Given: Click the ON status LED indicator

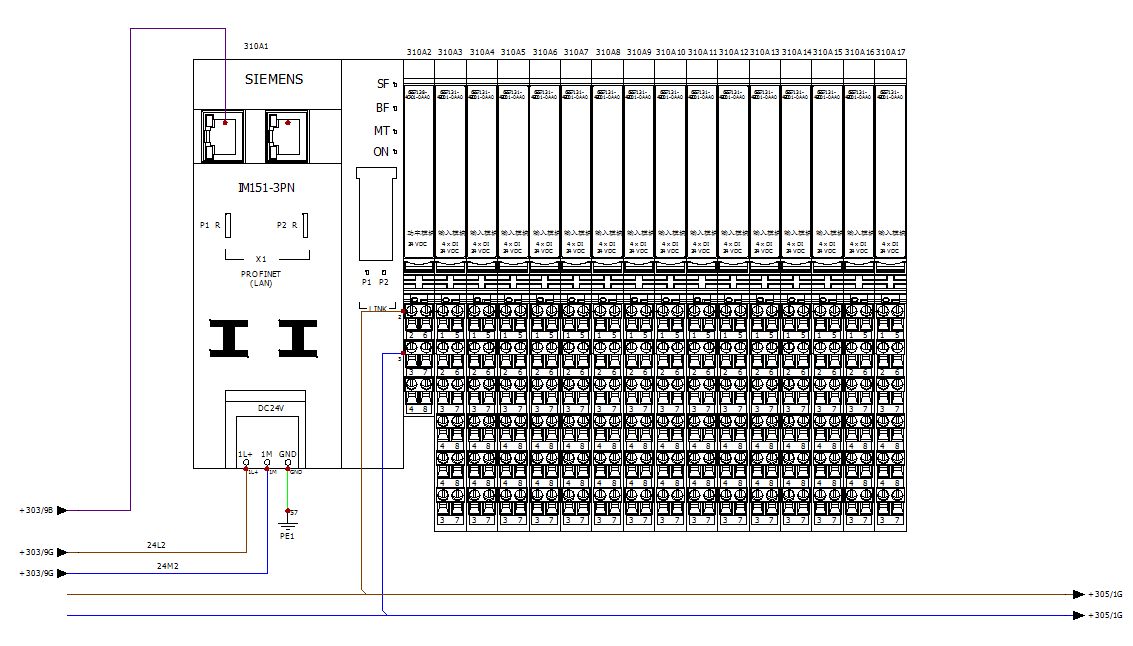Looking at the screenshot, I should coord(395,152).
